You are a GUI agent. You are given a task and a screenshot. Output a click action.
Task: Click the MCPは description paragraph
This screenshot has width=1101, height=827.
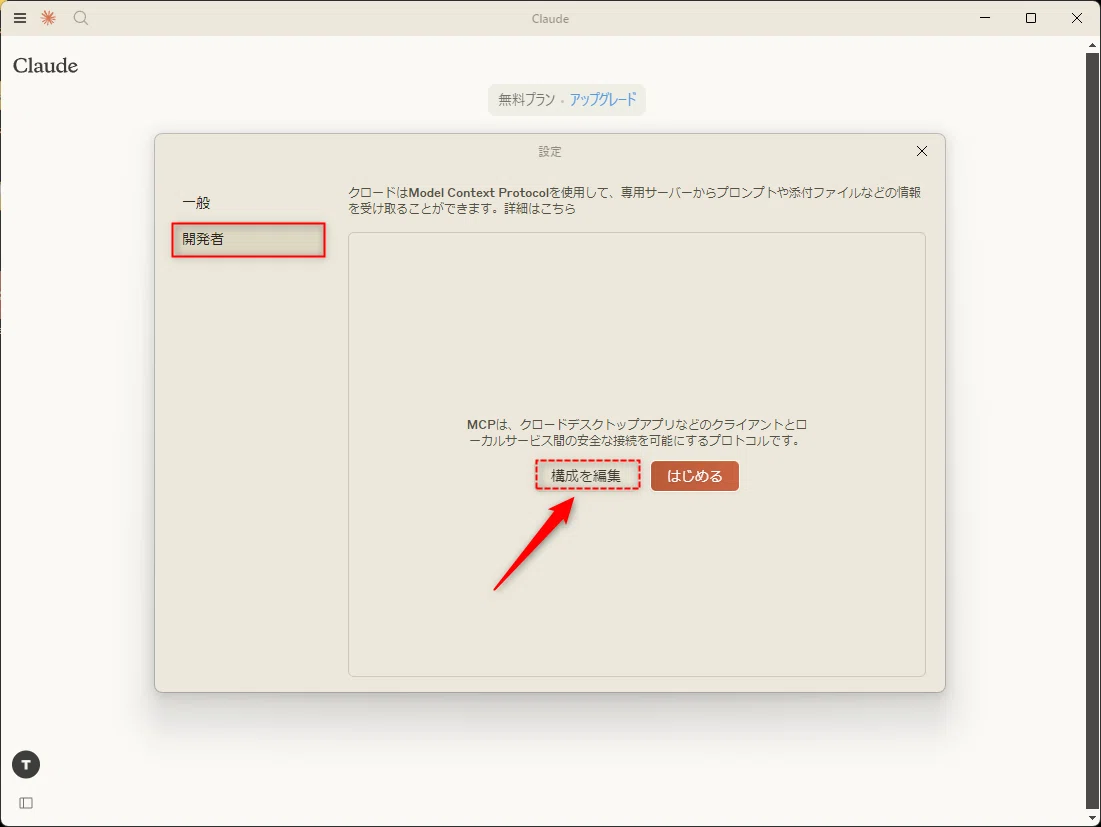pyautogui.click(x=636, y=432)
